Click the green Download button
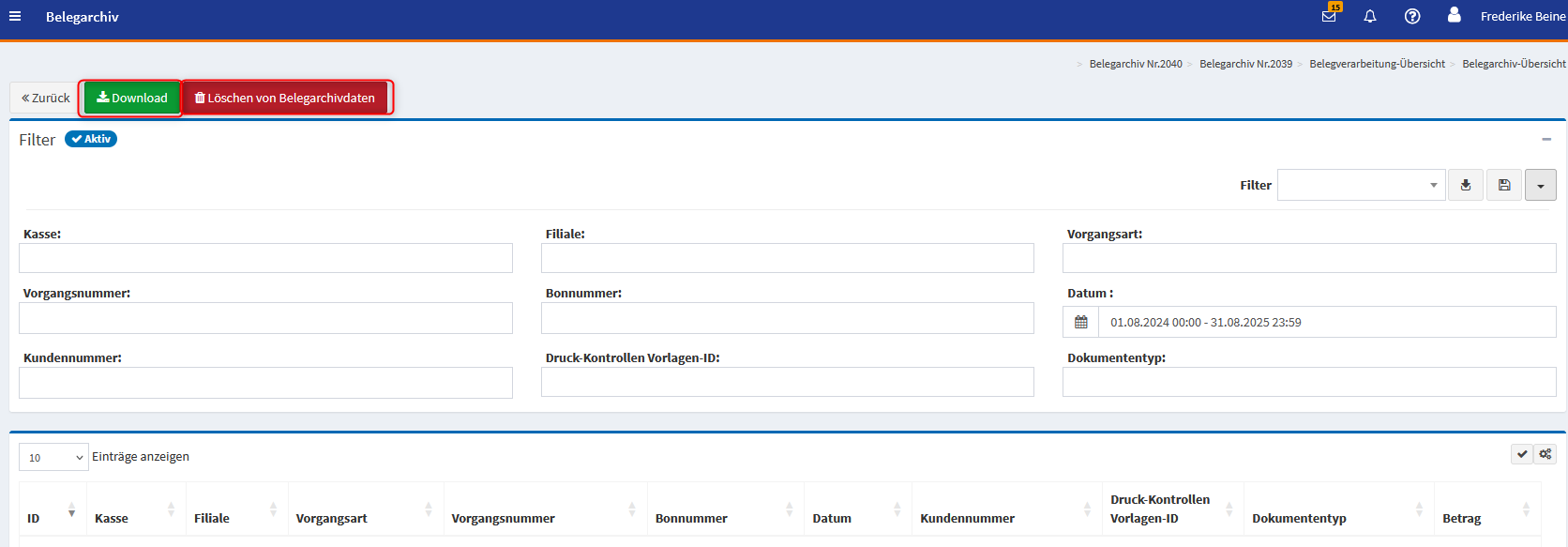 pyautogui.click(x=131, y=98)
